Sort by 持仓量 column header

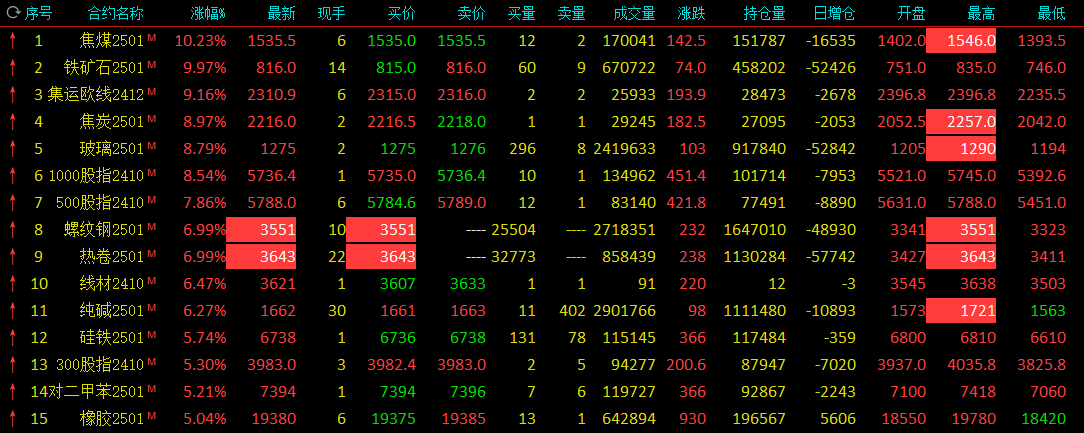tap(765, 13)
